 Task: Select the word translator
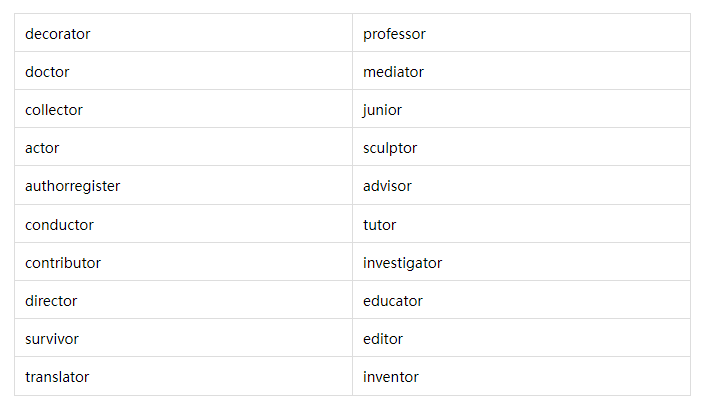pos(57,377)
